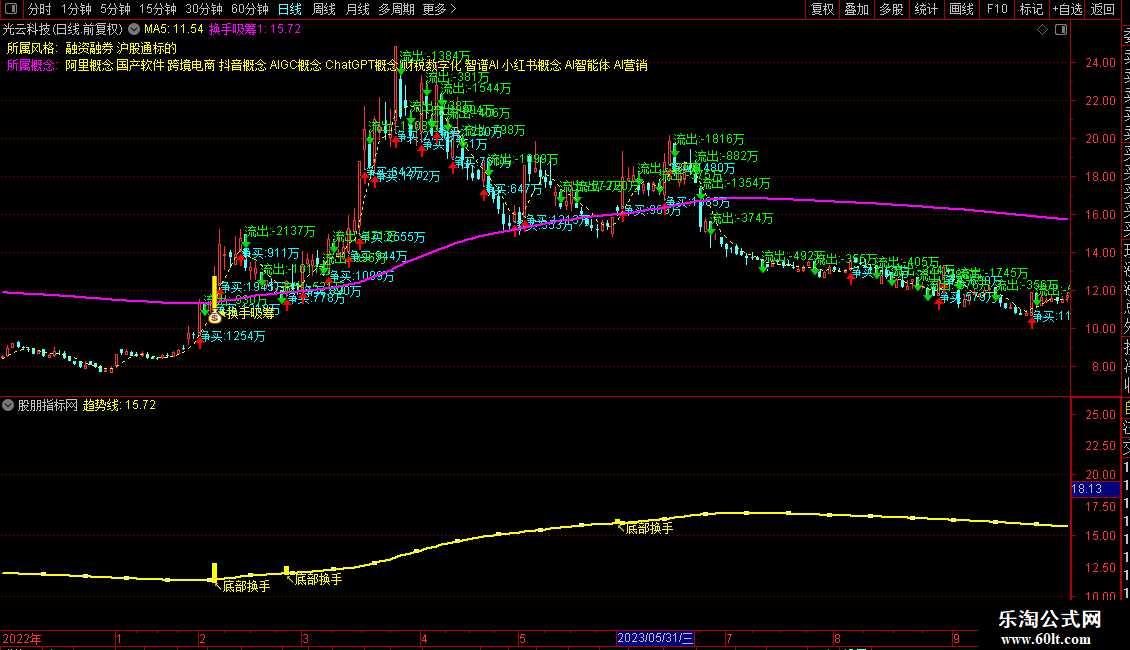Click the 流出:-882万 annotation
Image resolution: width=1130 pixels, height=650 pixels.
click(726, 156)
